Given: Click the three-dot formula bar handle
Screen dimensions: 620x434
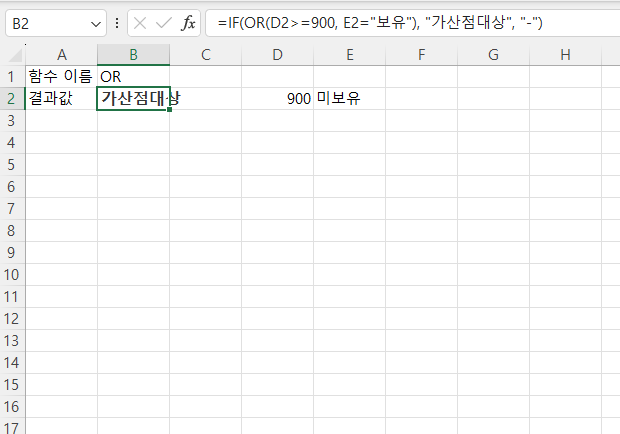Looking at the screenshot, I should click(117, 23).
